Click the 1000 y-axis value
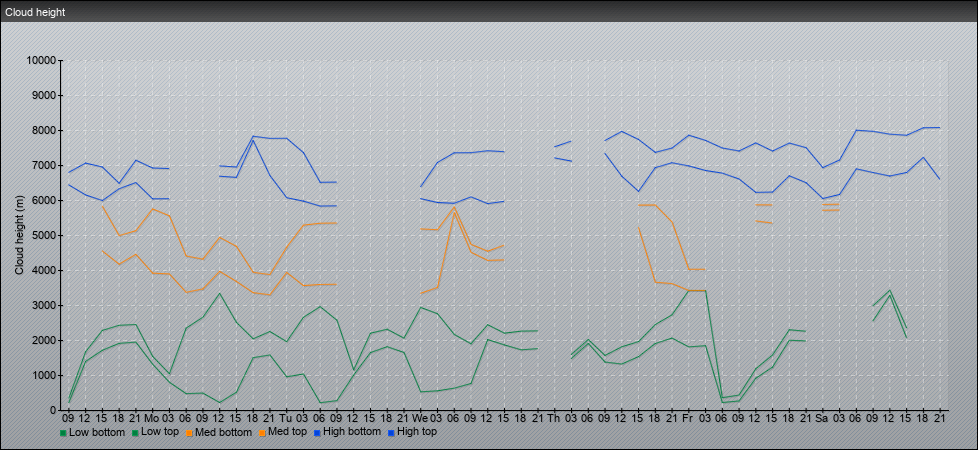978x450 pixels. pos(44,375)
